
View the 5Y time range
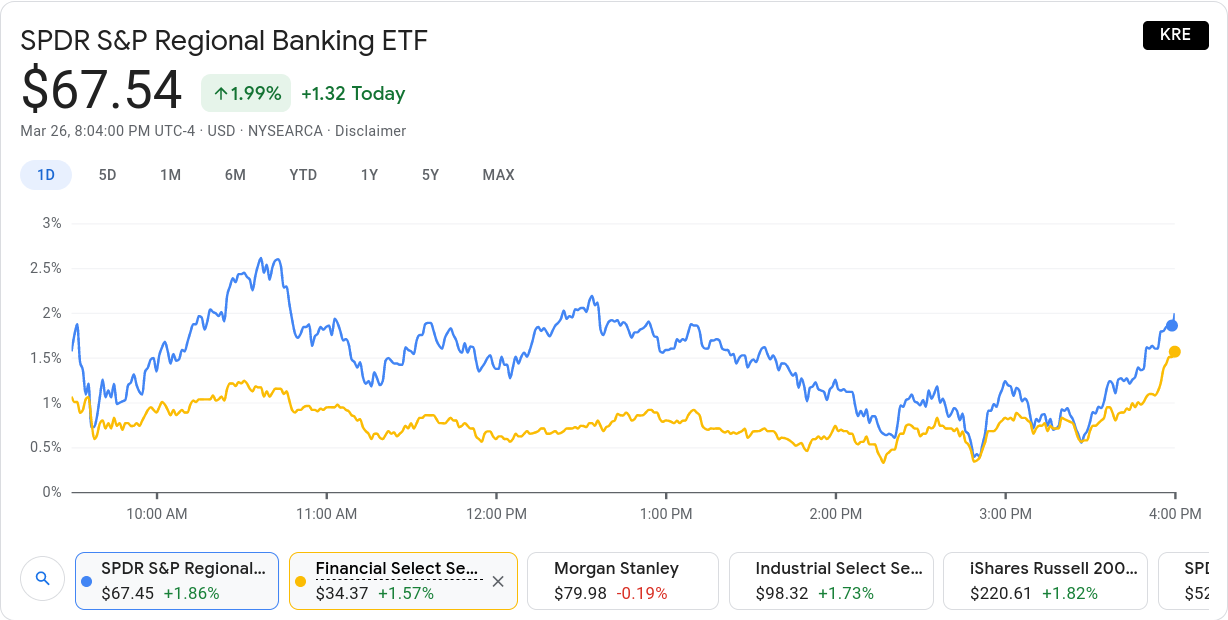point(430,175)
